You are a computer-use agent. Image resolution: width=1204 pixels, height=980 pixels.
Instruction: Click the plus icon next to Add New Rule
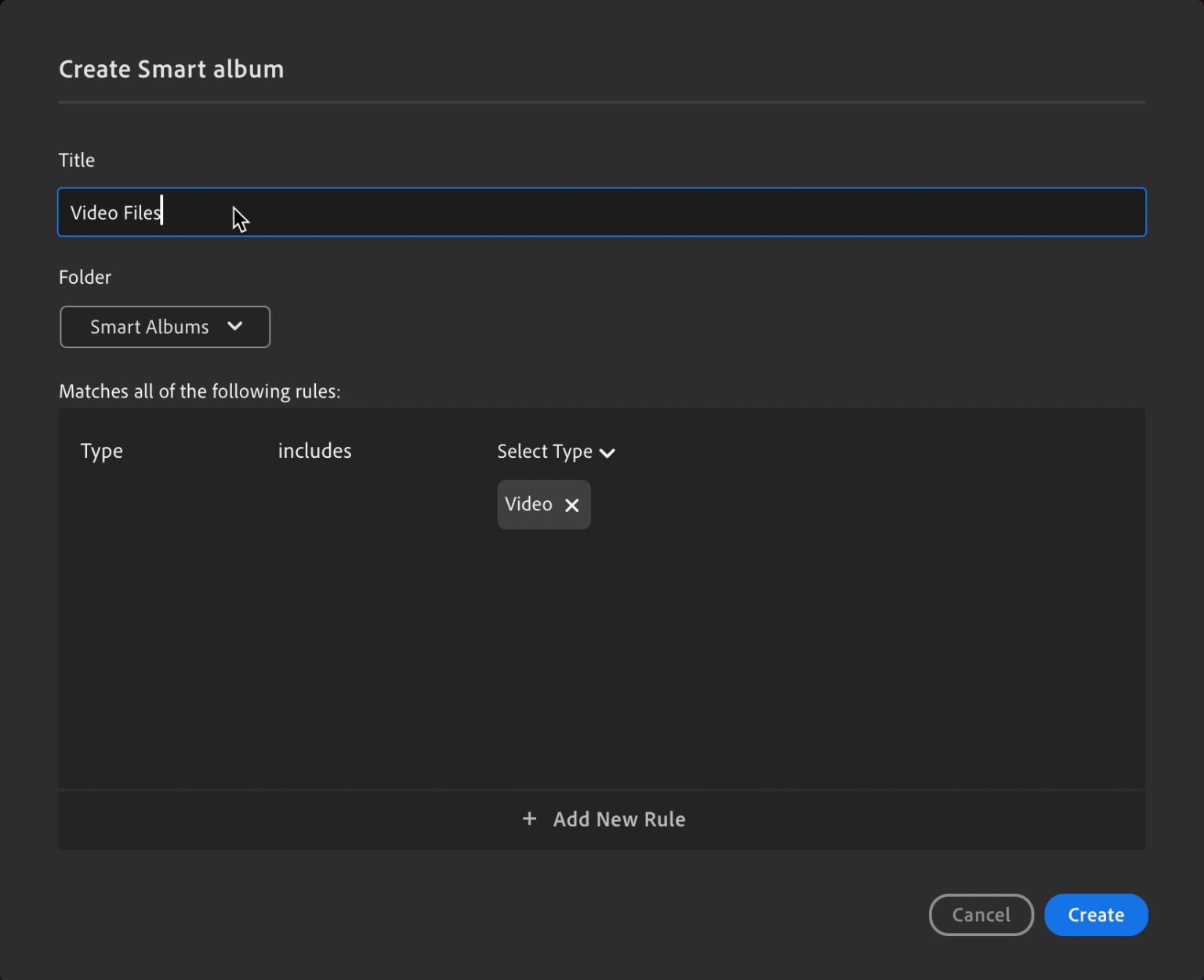click(x=529, y=818)
